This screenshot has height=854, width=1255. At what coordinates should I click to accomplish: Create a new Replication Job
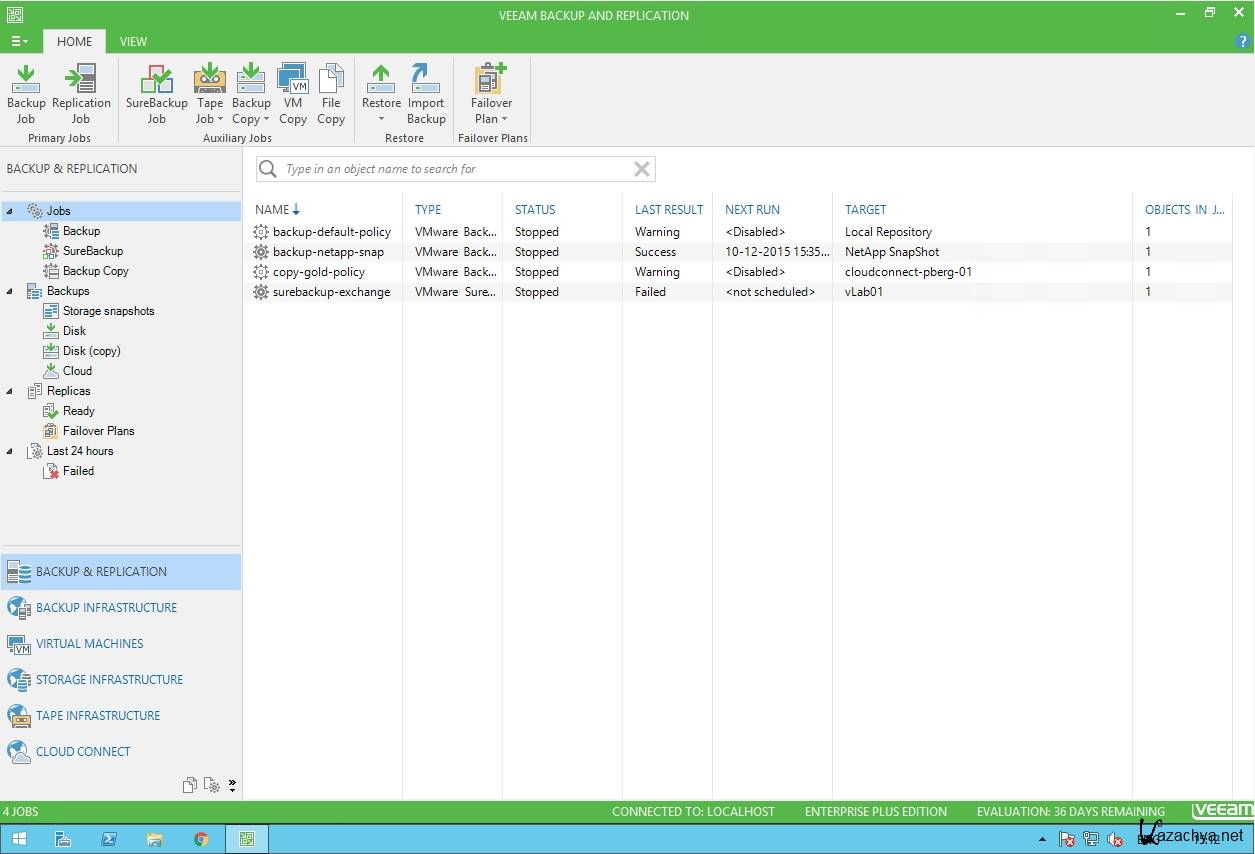point(81,94)
